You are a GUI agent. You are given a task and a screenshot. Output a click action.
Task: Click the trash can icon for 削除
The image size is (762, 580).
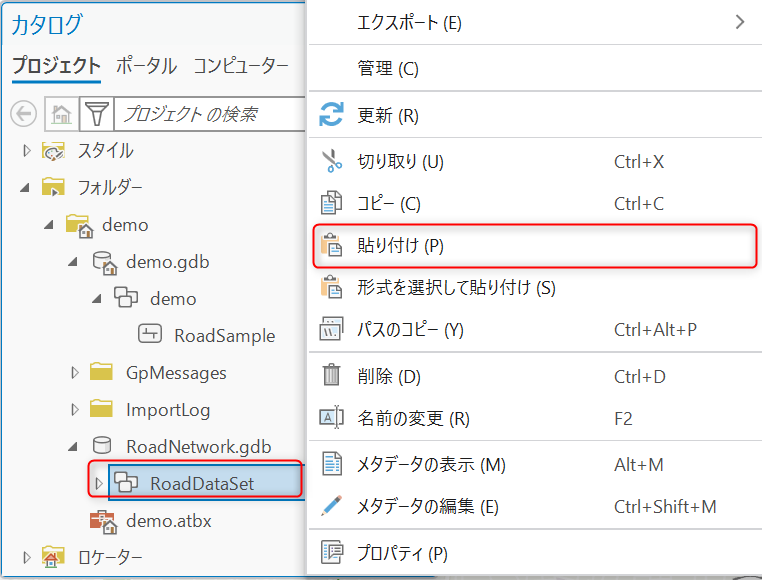[x=331, y=375]
